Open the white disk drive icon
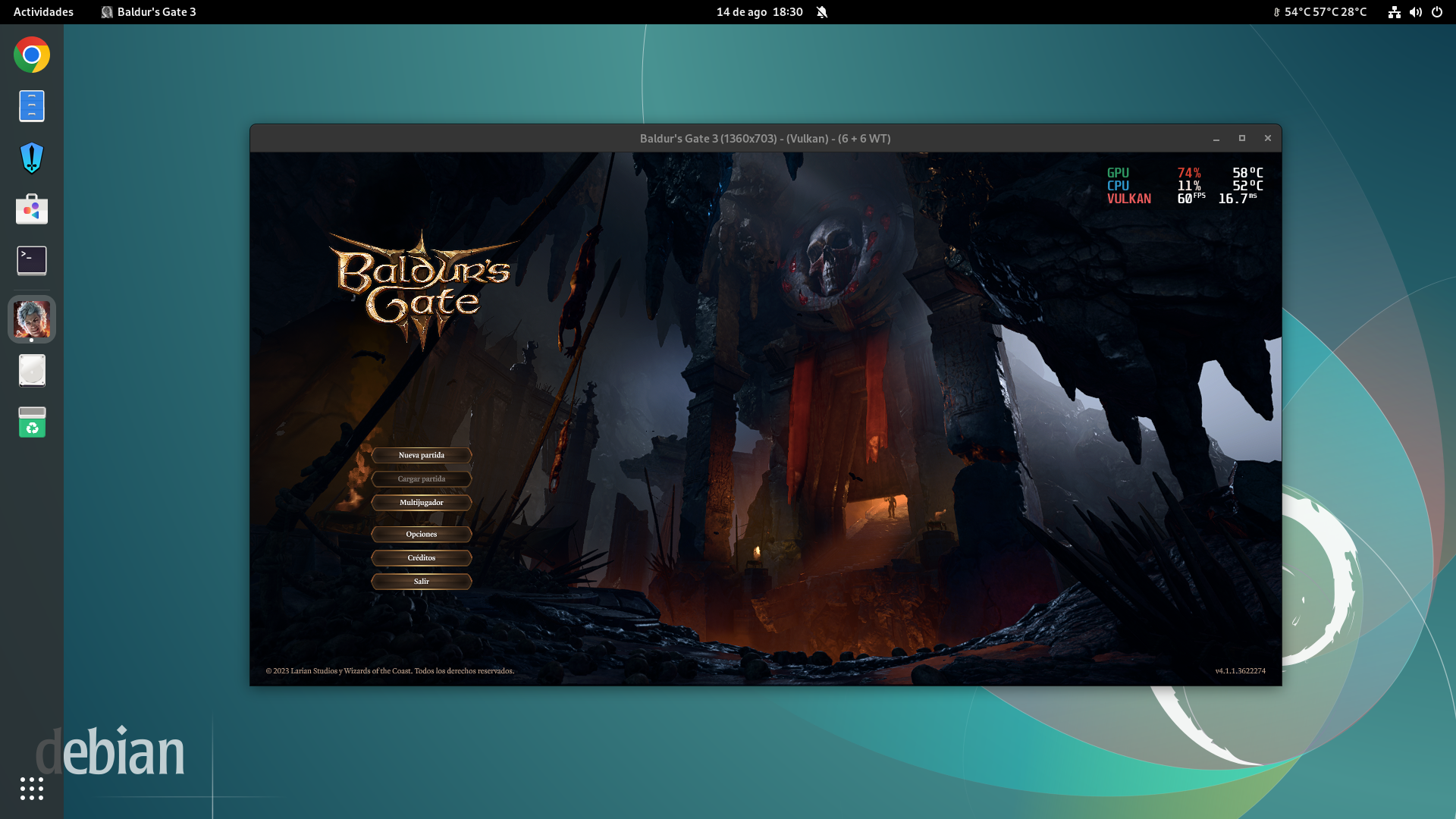This screenshot has height=819, width=1456. (x=32, y=371)
